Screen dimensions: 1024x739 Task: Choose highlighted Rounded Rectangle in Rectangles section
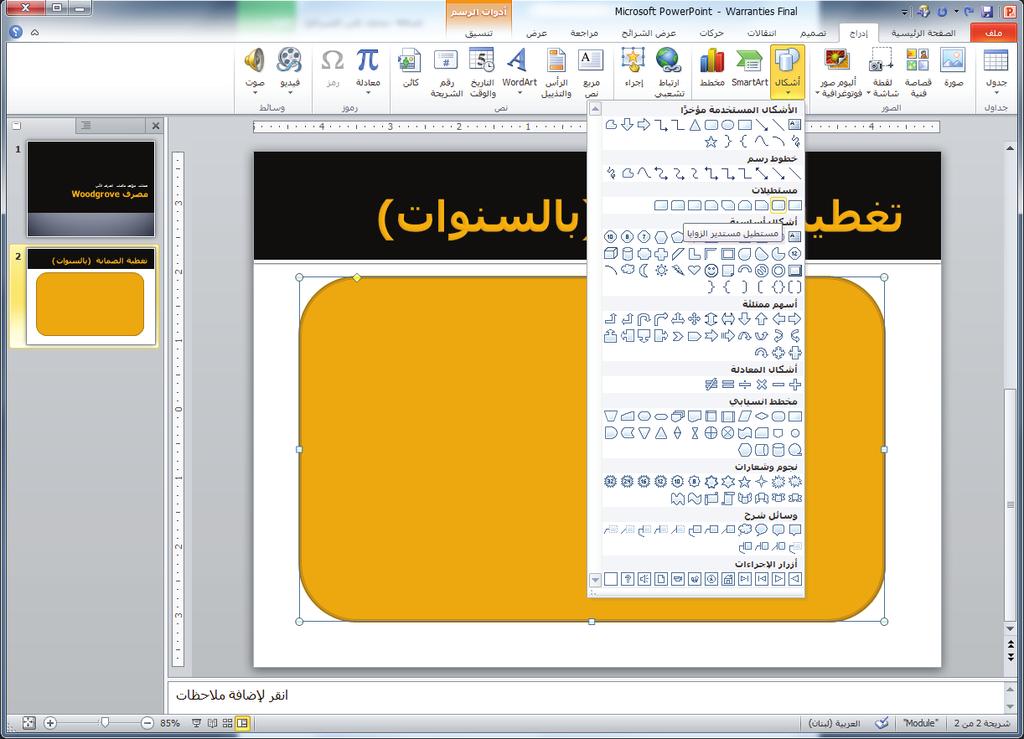click(x=778, y=205)
